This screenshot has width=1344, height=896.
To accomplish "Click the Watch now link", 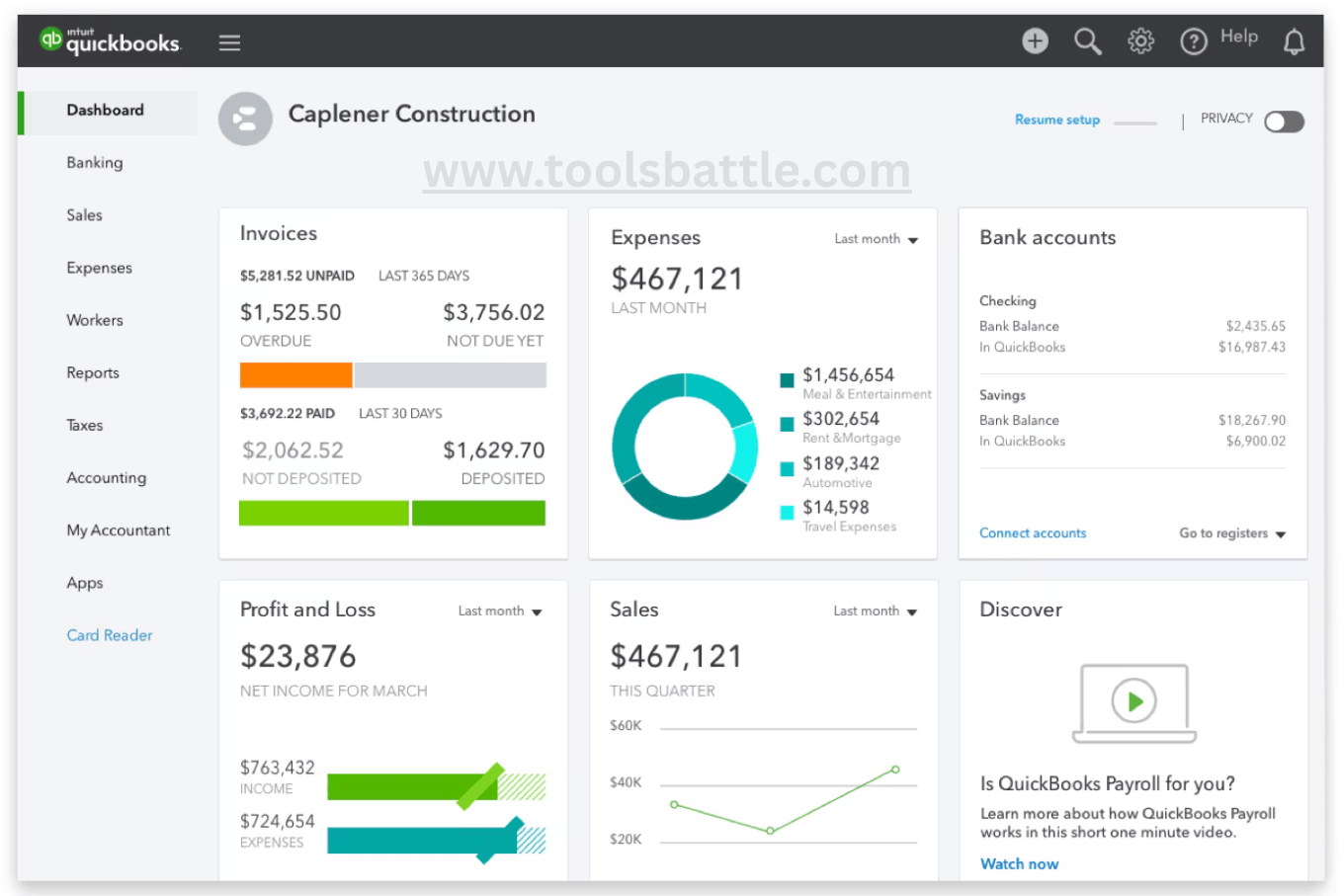I will [x=1020, y=863].
